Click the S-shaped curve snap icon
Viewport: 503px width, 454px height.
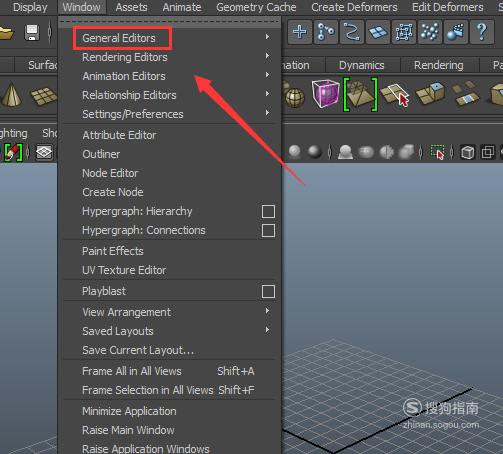tap(351, 32)
